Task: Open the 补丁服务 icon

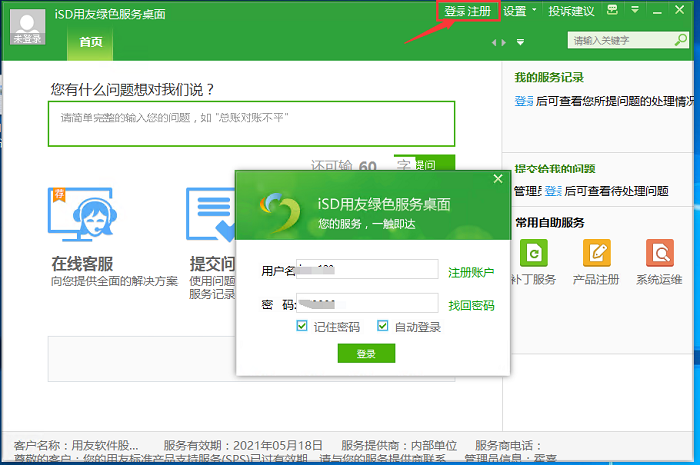Action: coord(533,253)
